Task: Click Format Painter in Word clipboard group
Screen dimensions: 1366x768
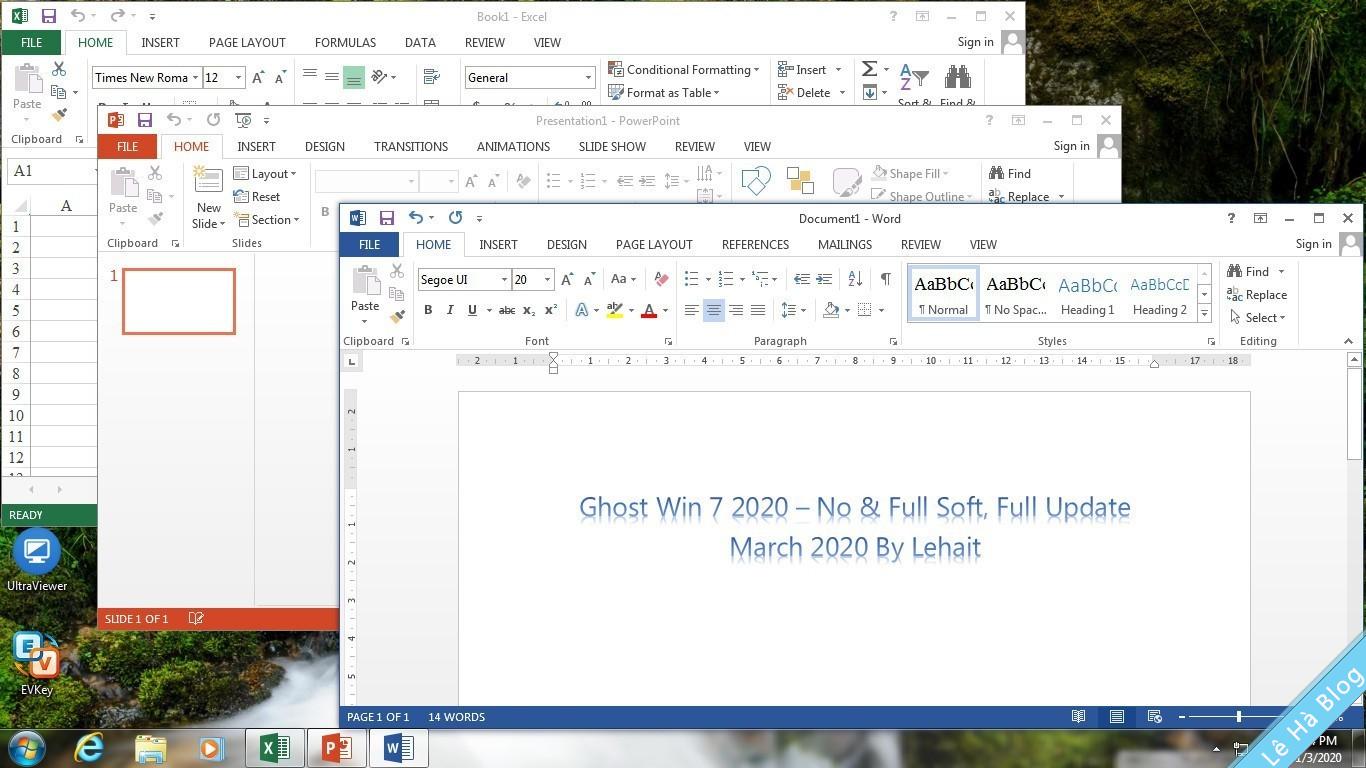Action: [397, 316]
